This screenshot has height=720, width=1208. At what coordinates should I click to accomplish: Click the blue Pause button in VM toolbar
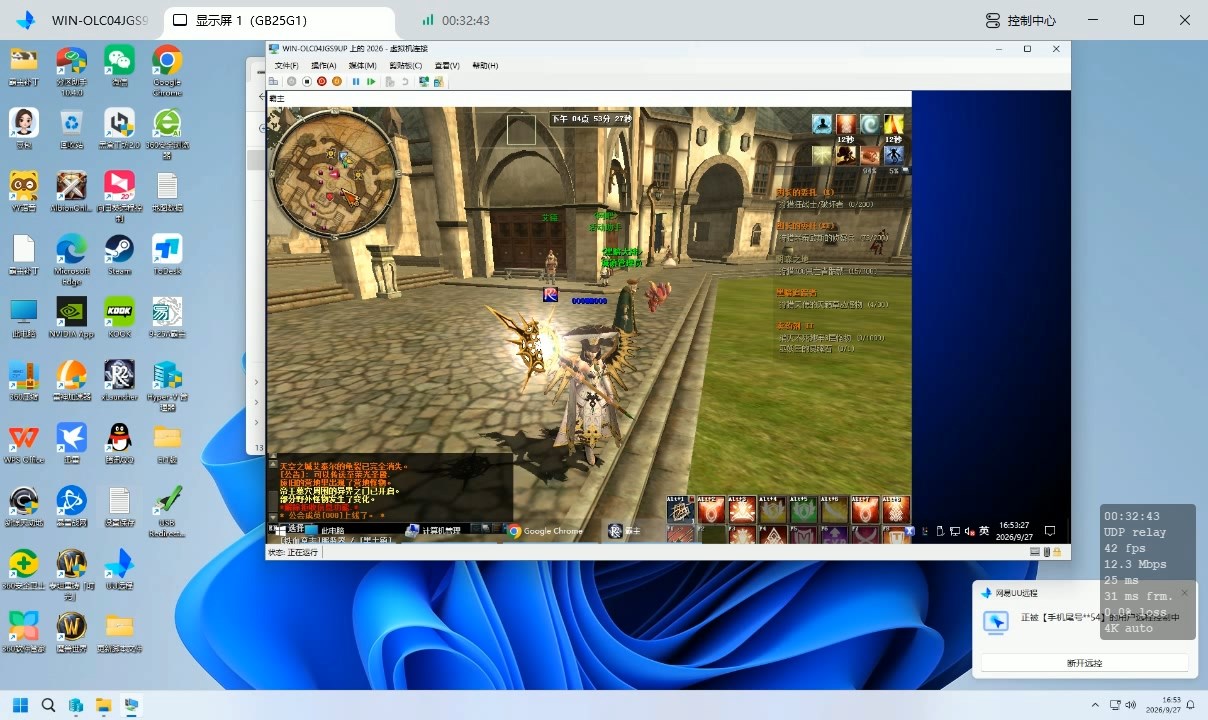(356, 81)
